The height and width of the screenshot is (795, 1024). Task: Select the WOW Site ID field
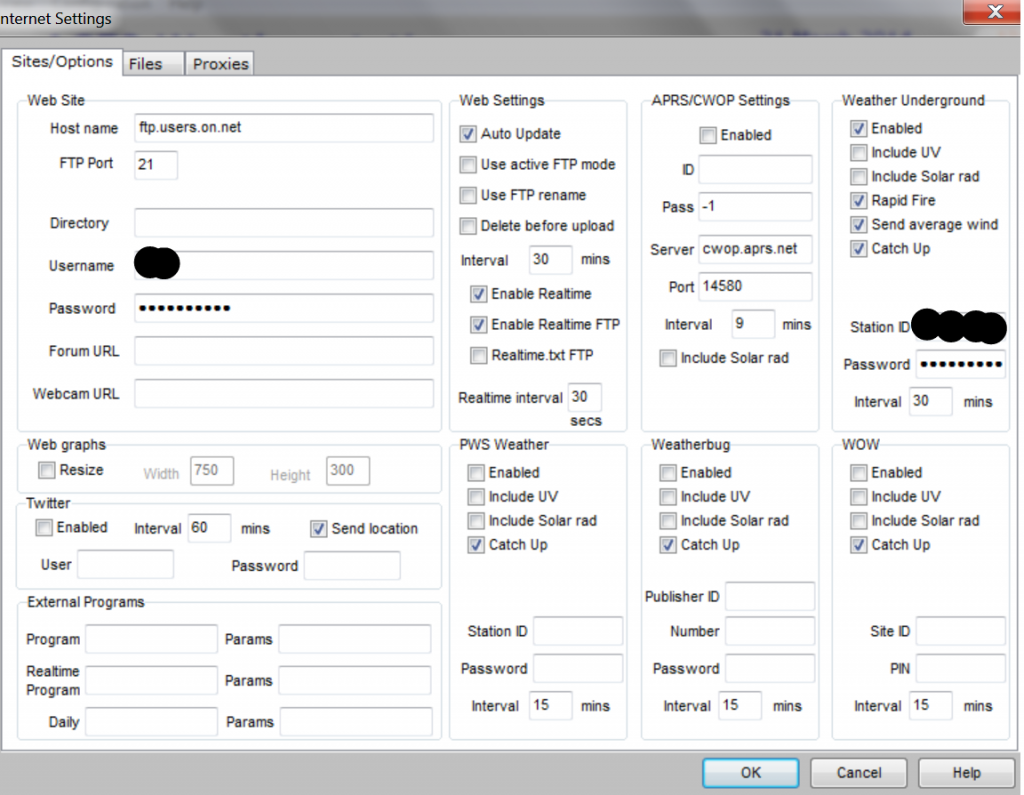pos(960,631)
